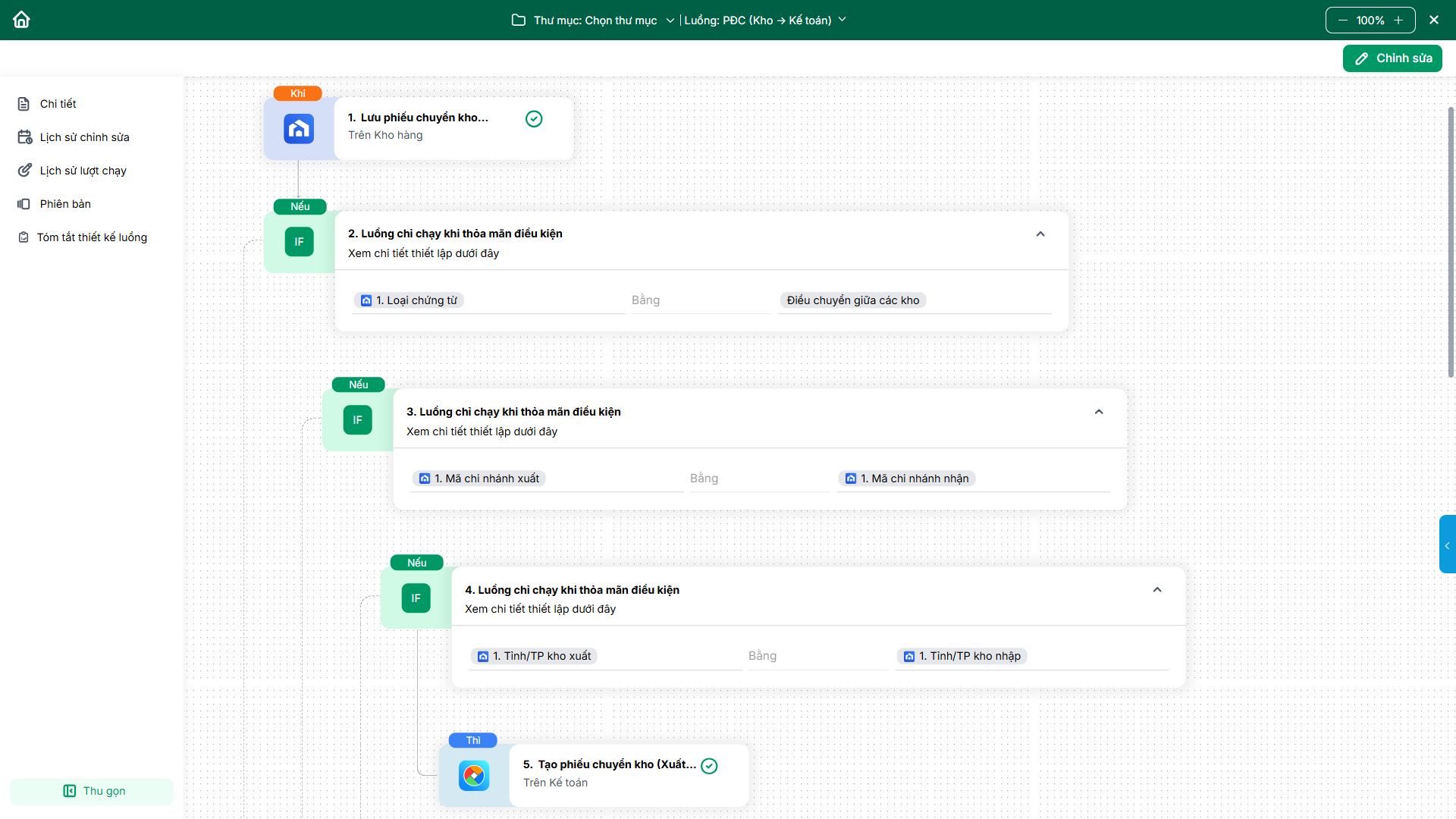Click the zoom out minus icon

(x=1343, y=20)
